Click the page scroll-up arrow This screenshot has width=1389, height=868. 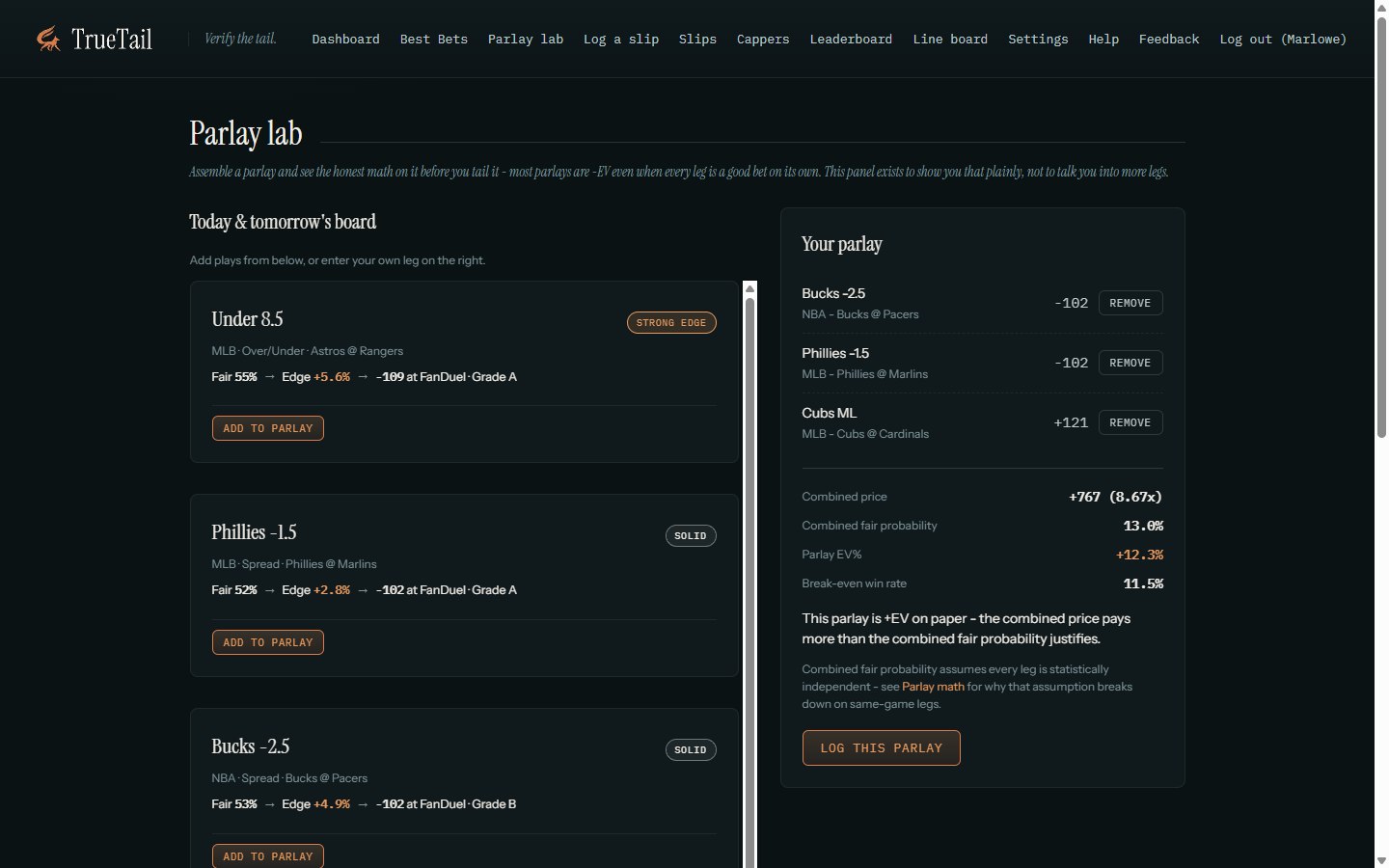pyautogui.click(x=1381, y=7)
